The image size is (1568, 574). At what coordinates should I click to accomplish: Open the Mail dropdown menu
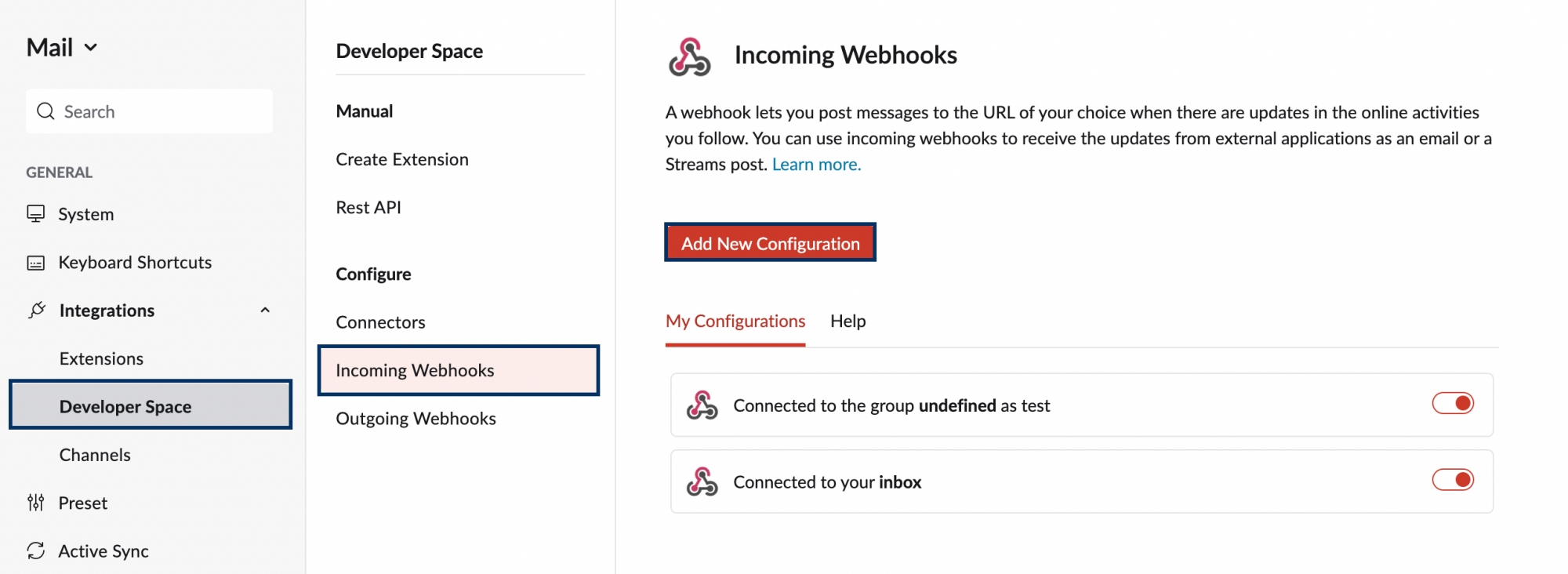pos(62,48)
